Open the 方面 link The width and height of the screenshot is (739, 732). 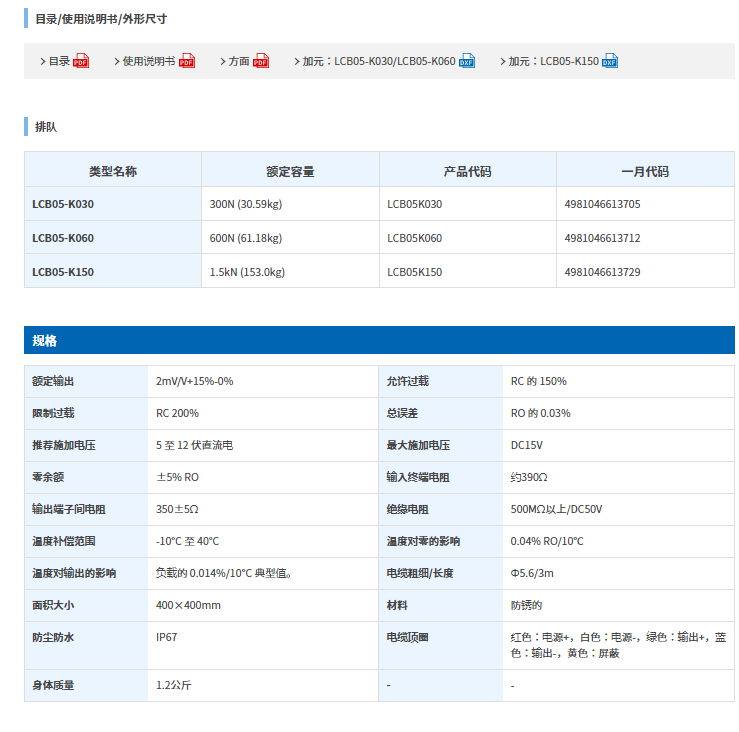[239, 61]
